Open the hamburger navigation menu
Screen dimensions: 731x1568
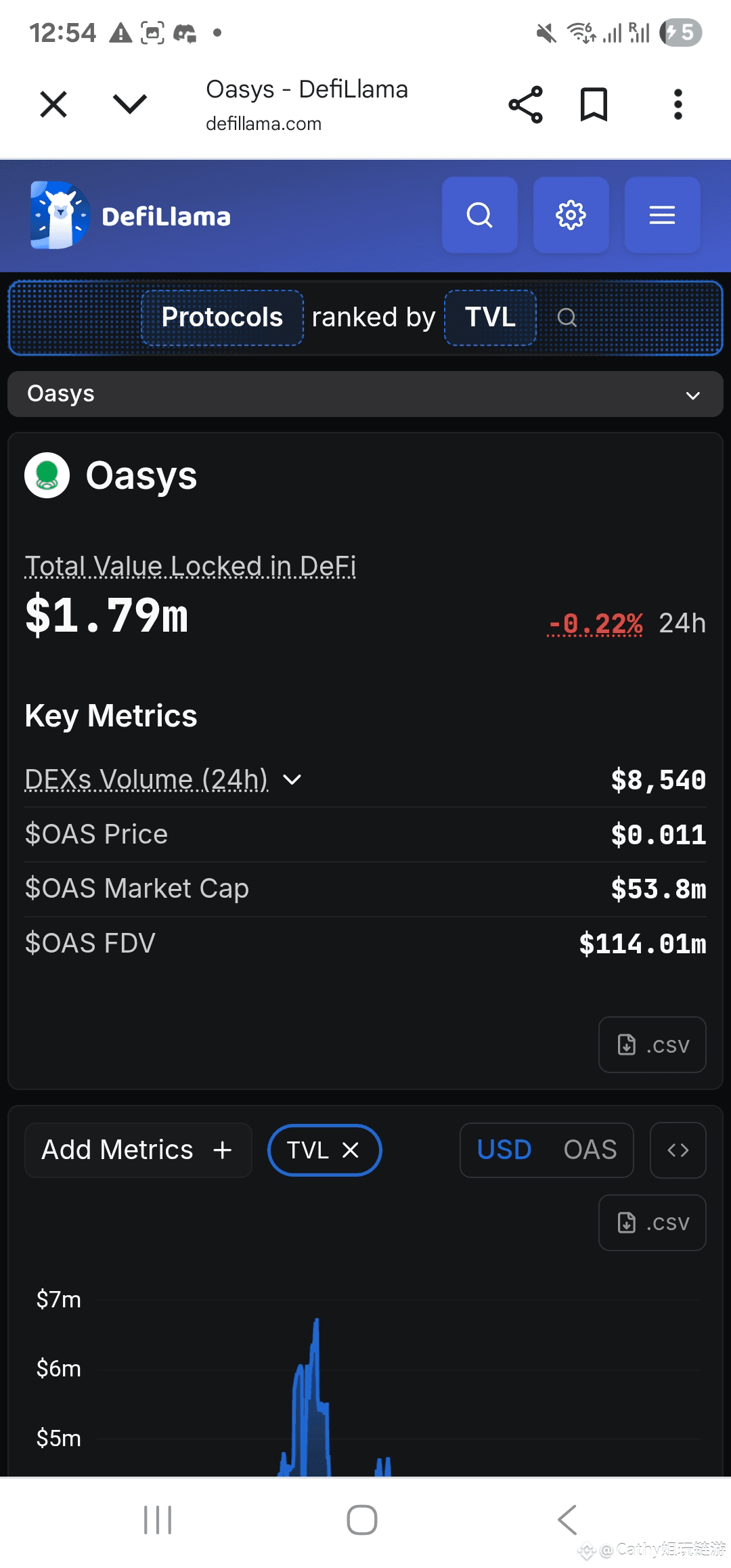point(662,215)
